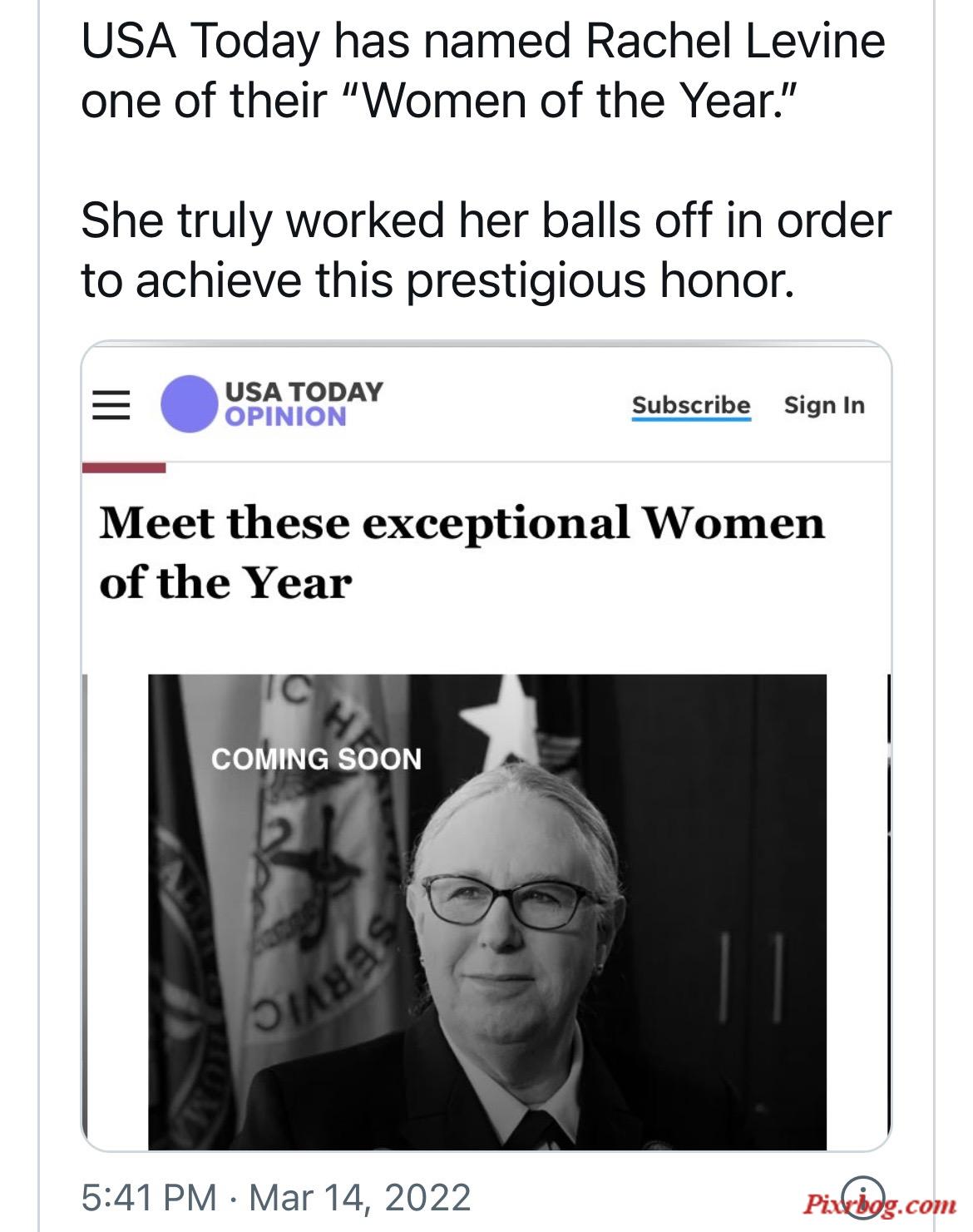The image size is (973, 1232).
Task: Click the Subscribe link
Action: tap(691, 405)
